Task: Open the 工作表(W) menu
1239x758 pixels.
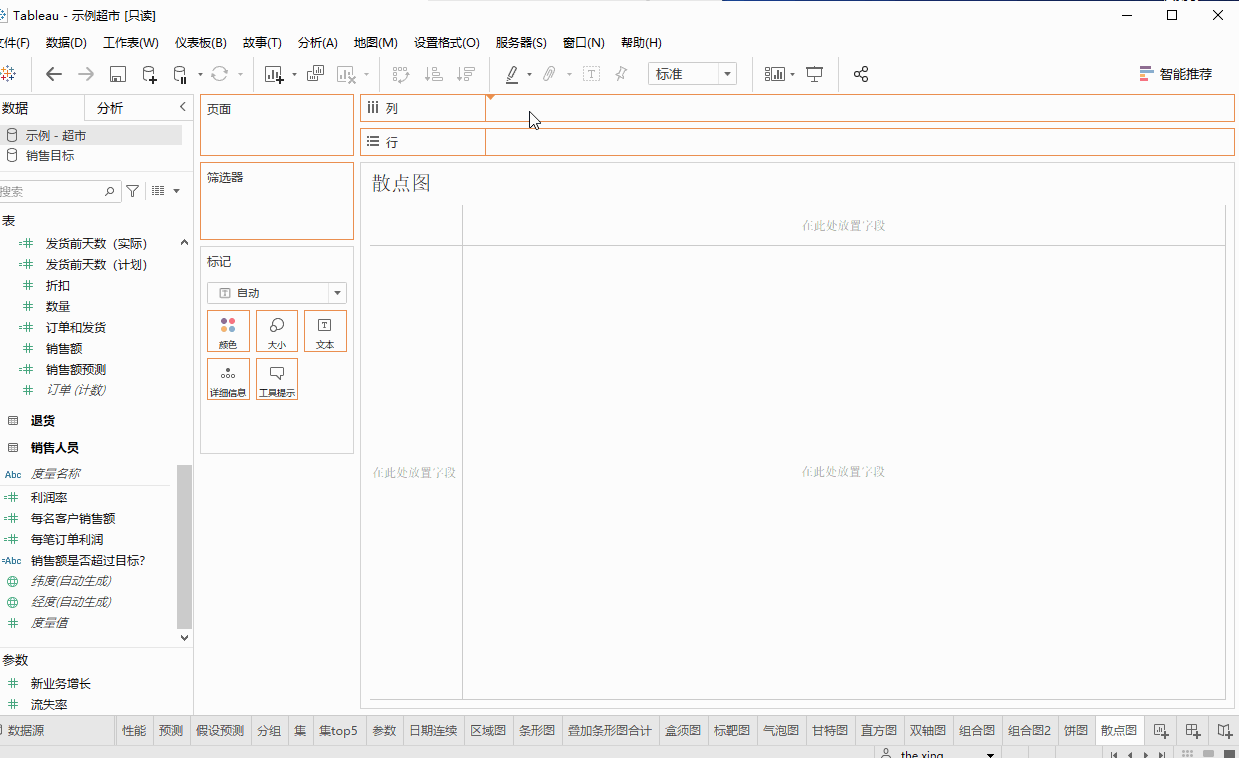Action: click(x=131, y=43)
